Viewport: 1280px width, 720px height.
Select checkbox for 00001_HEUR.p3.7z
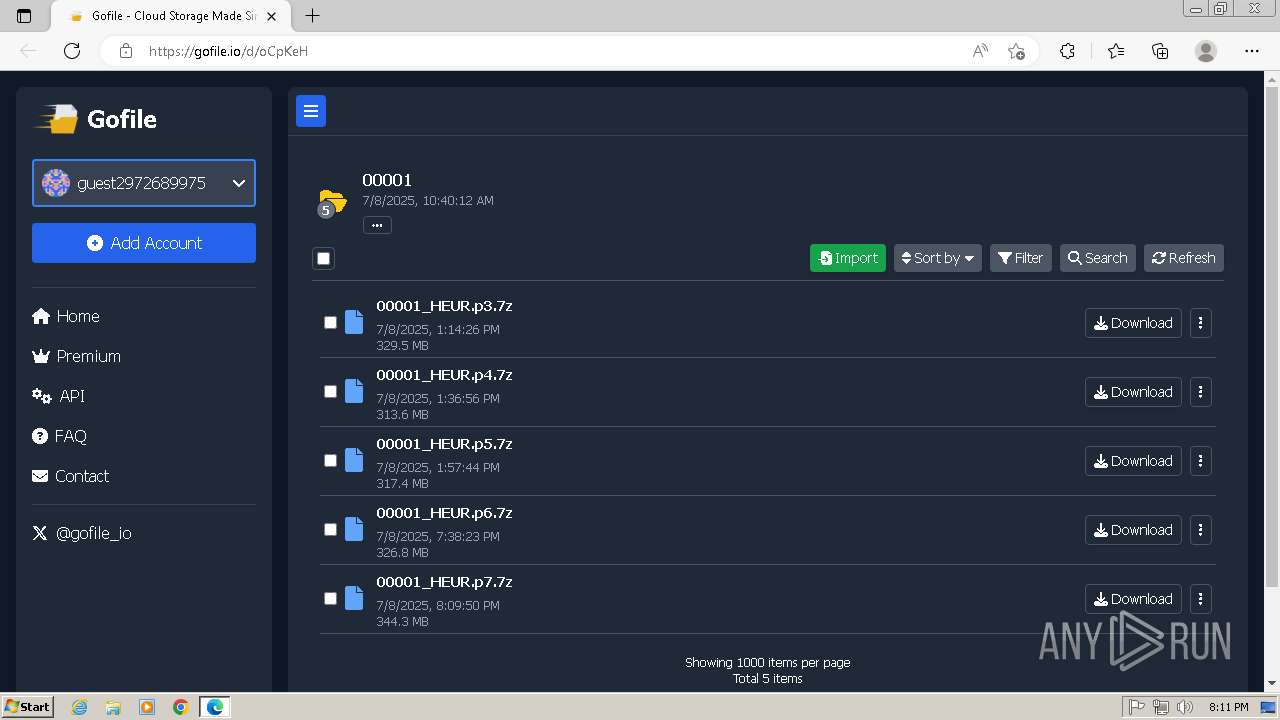pos(330,322)
